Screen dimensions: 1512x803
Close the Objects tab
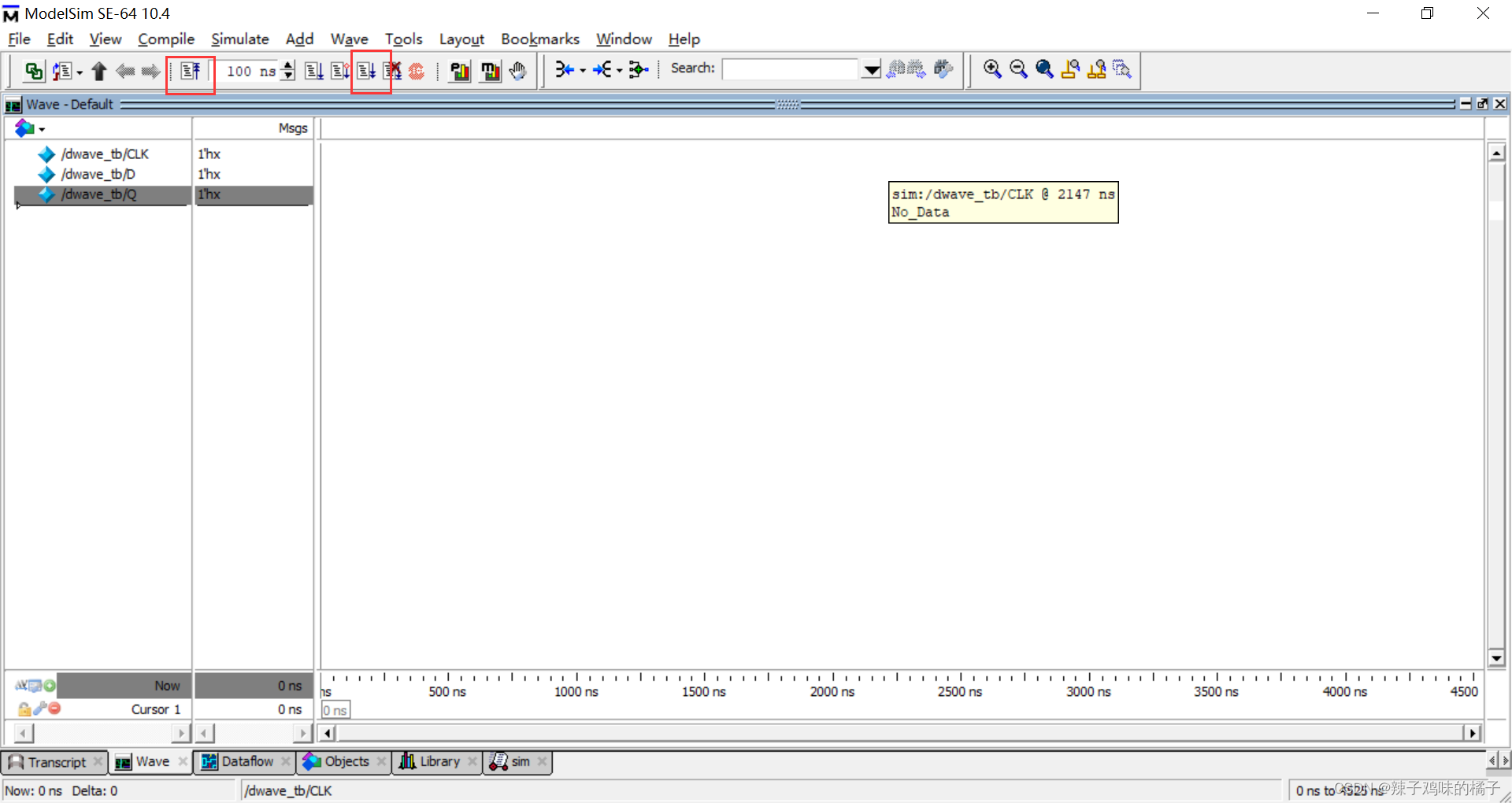(x=382, y=761)
